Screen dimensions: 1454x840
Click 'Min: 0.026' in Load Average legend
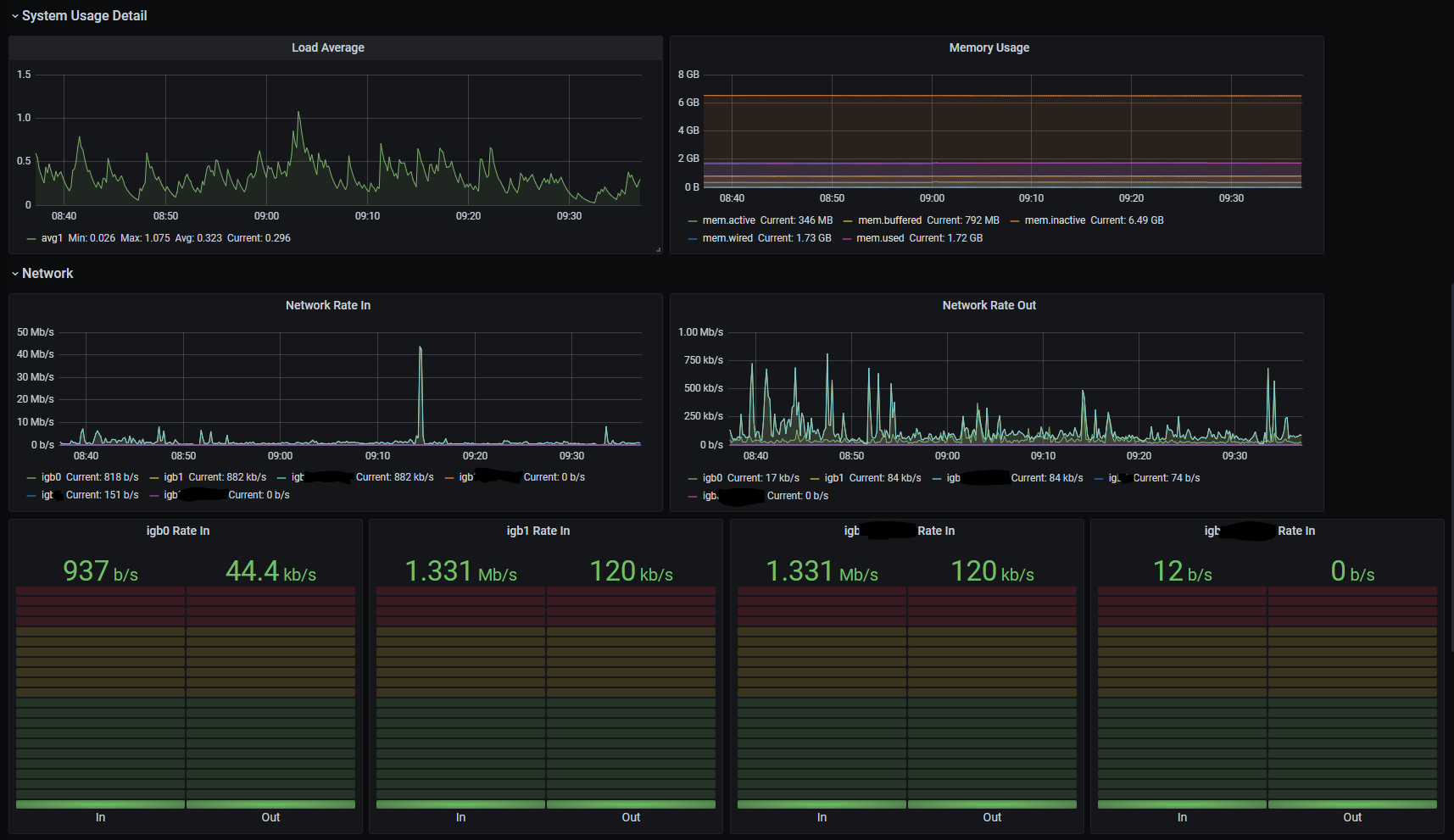pyautogui.click(x=92, y=238)
